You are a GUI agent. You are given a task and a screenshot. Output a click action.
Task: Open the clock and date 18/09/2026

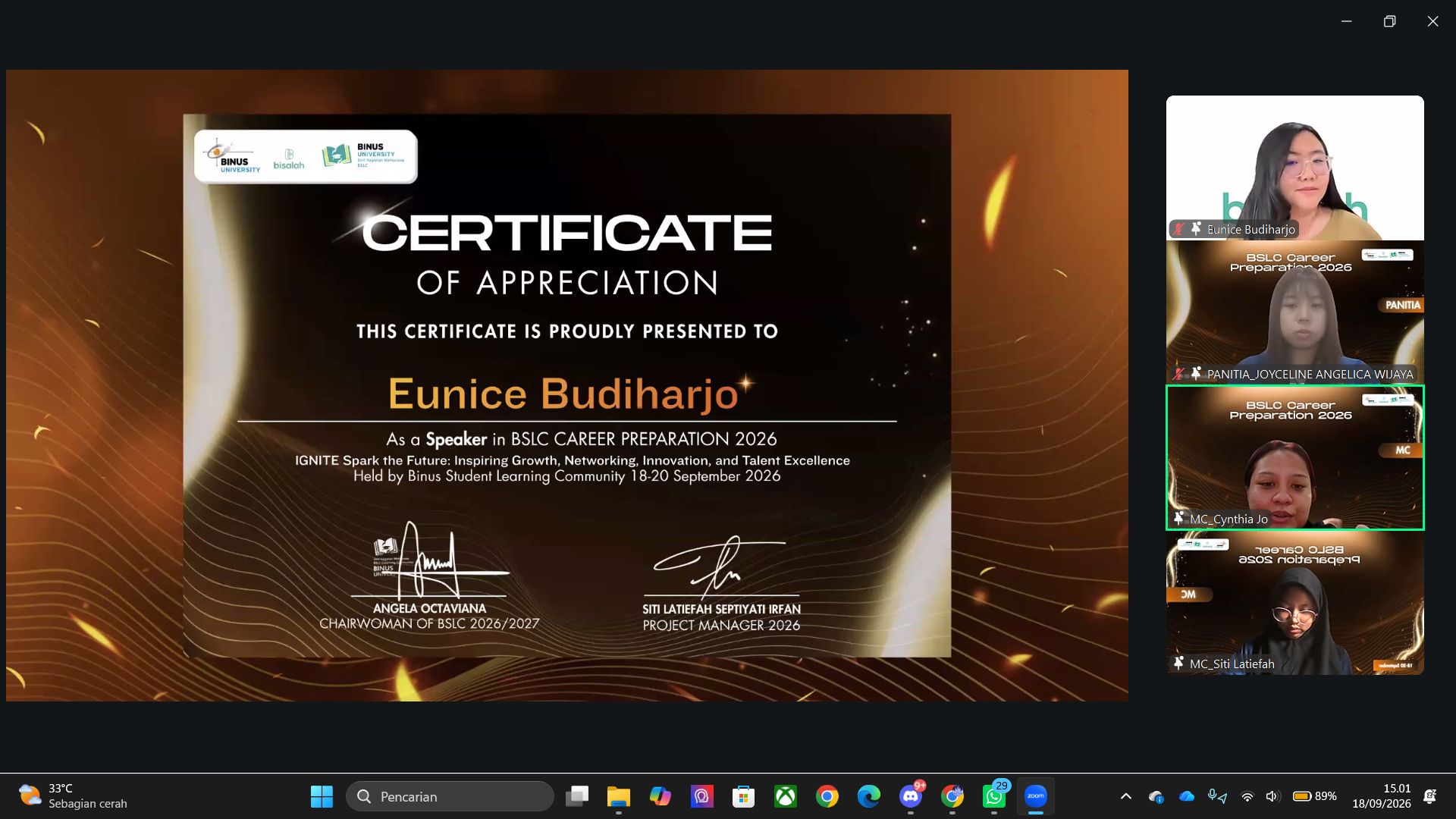(1382, 796)
